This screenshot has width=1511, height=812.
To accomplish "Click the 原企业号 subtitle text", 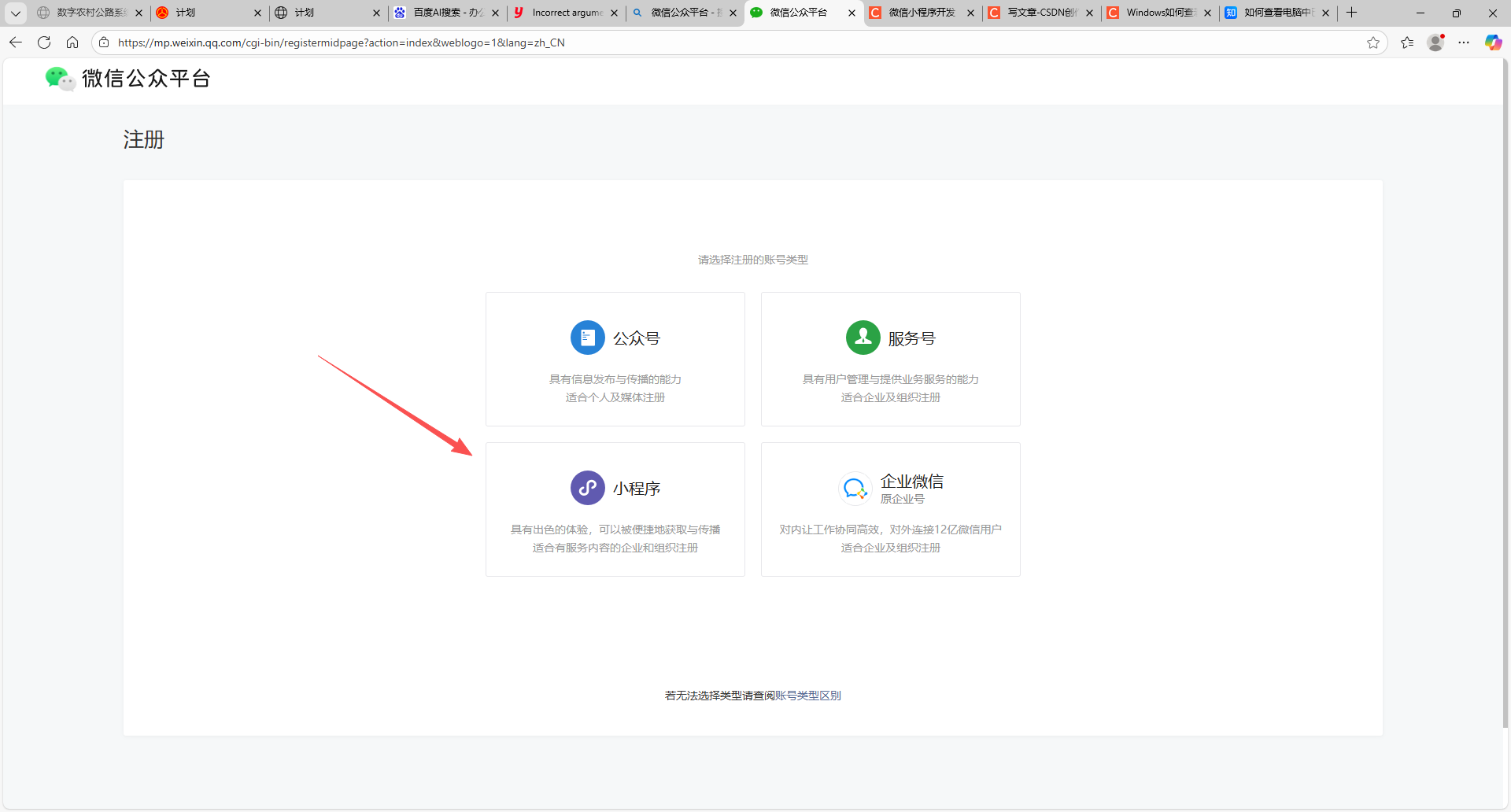I will 903,499.
